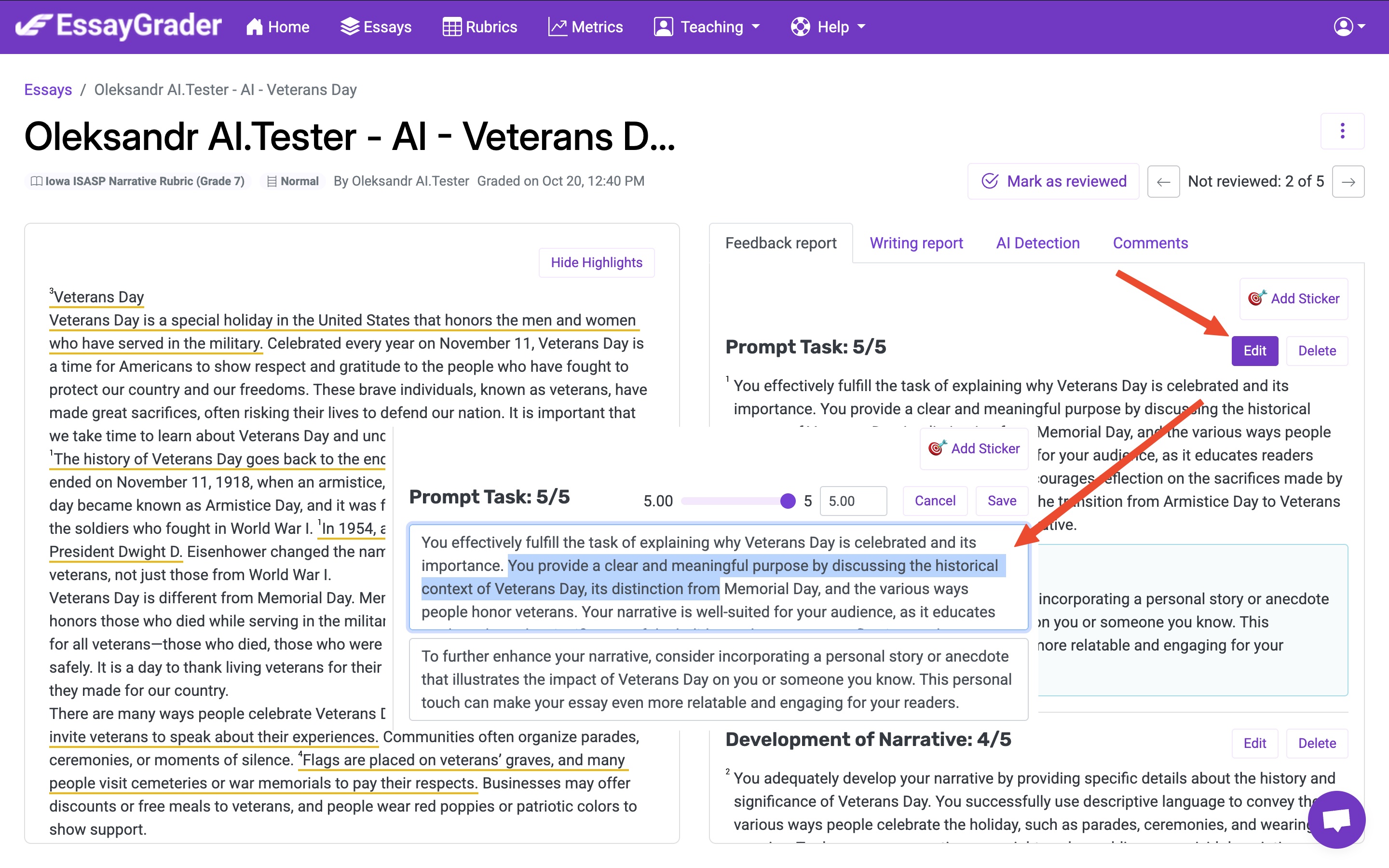Open the Metrics page
Image resolution: width=1389 pixels, height=868 pixels.
click(586, 27)
